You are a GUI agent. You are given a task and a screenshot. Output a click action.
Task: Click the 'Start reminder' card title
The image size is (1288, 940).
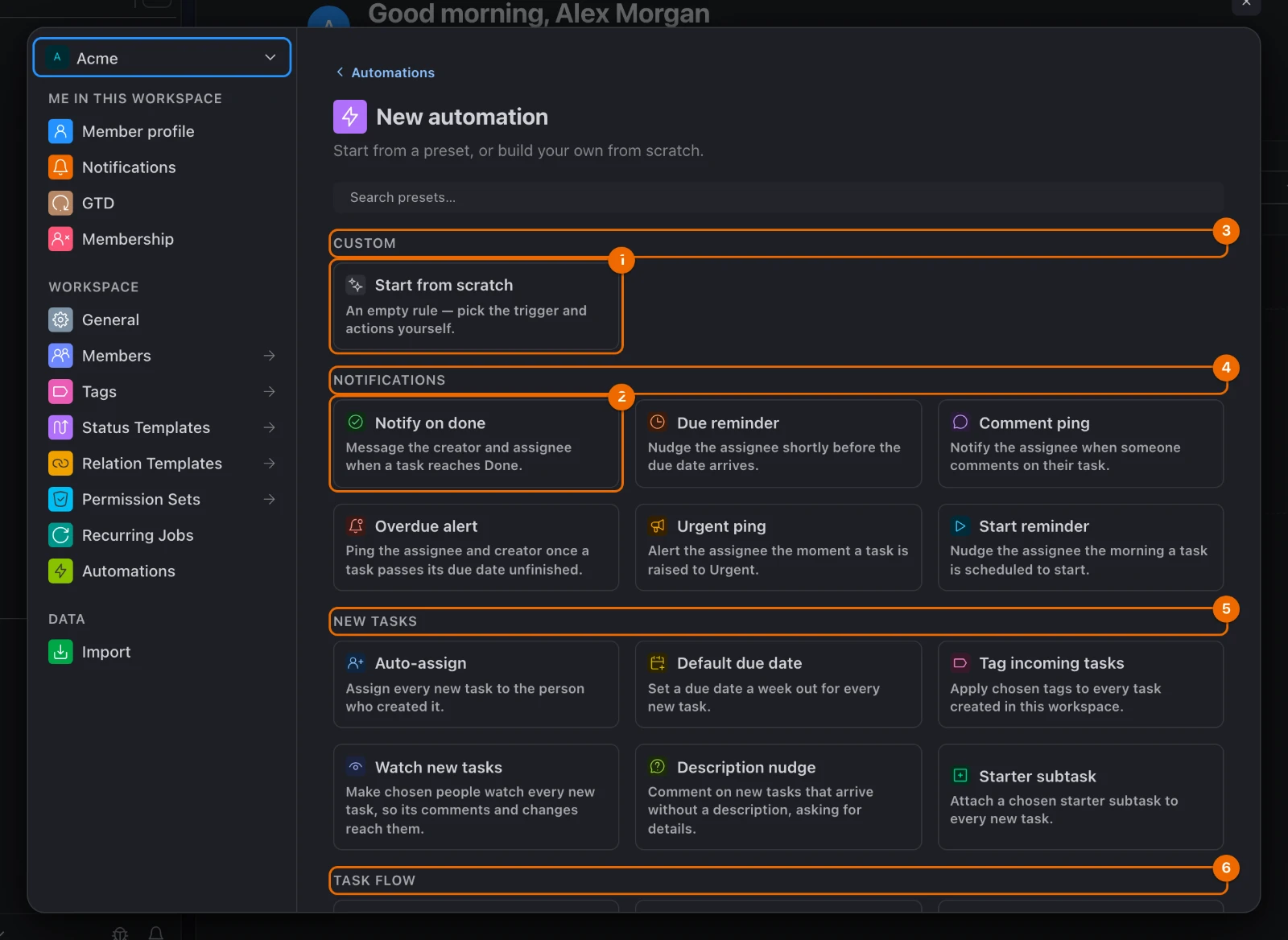coord(1034,526)
